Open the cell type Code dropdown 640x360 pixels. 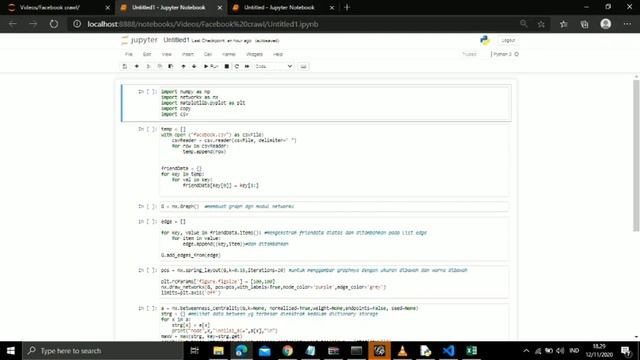(x=273, y=66)
